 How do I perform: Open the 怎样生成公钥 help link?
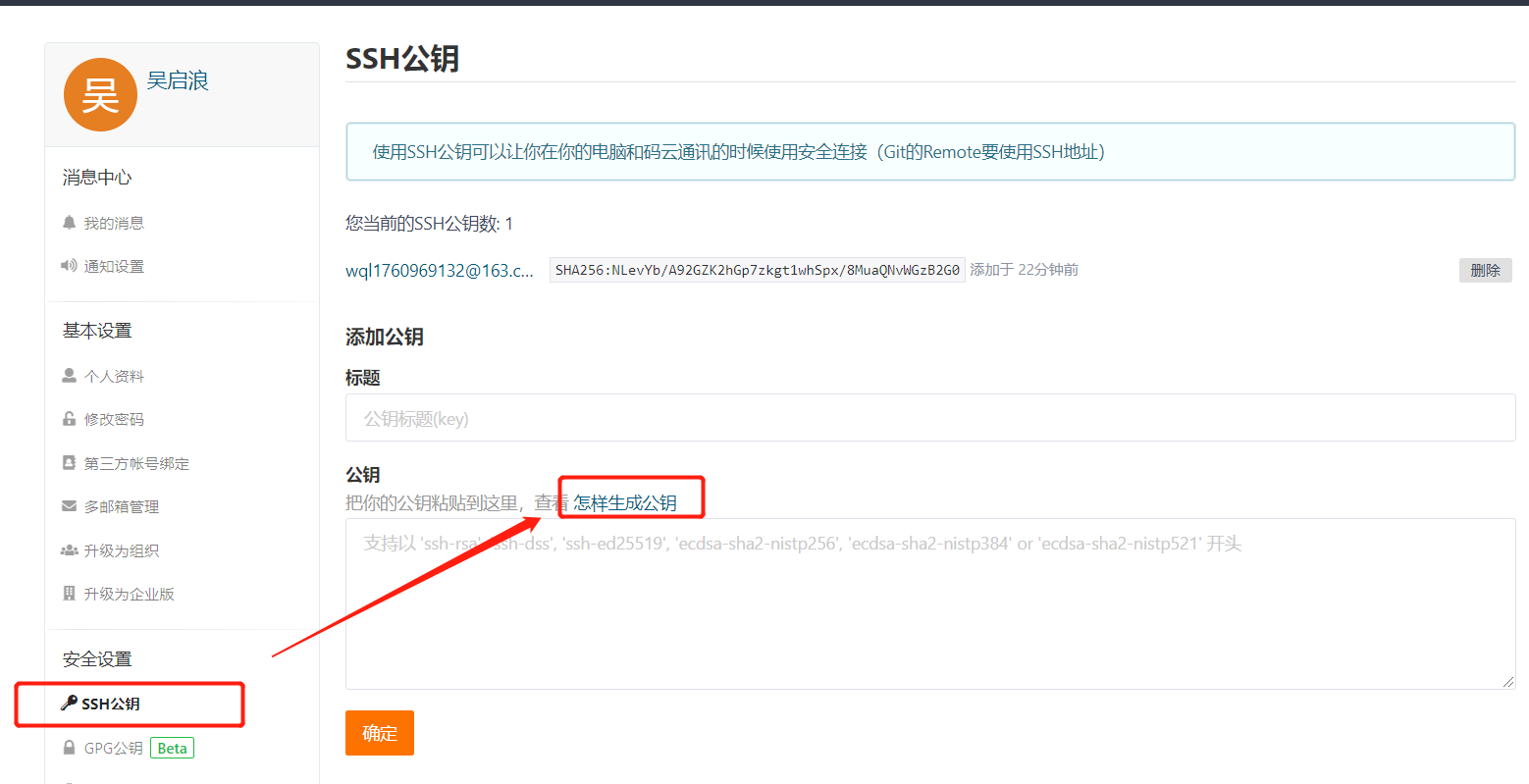click(625, 503)
